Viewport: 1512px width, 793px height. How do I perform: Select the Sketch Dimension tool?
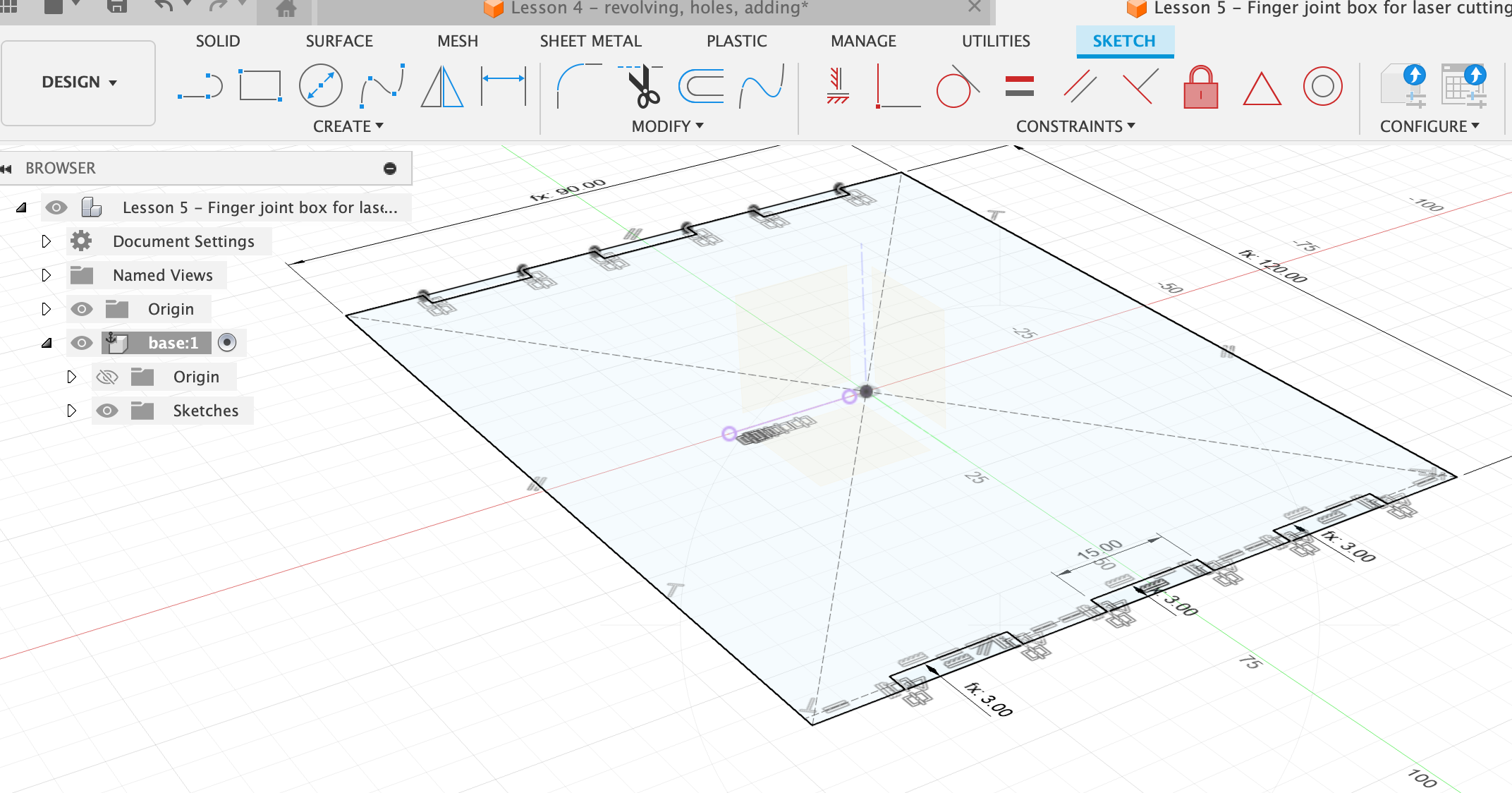[x=504, y=87]
